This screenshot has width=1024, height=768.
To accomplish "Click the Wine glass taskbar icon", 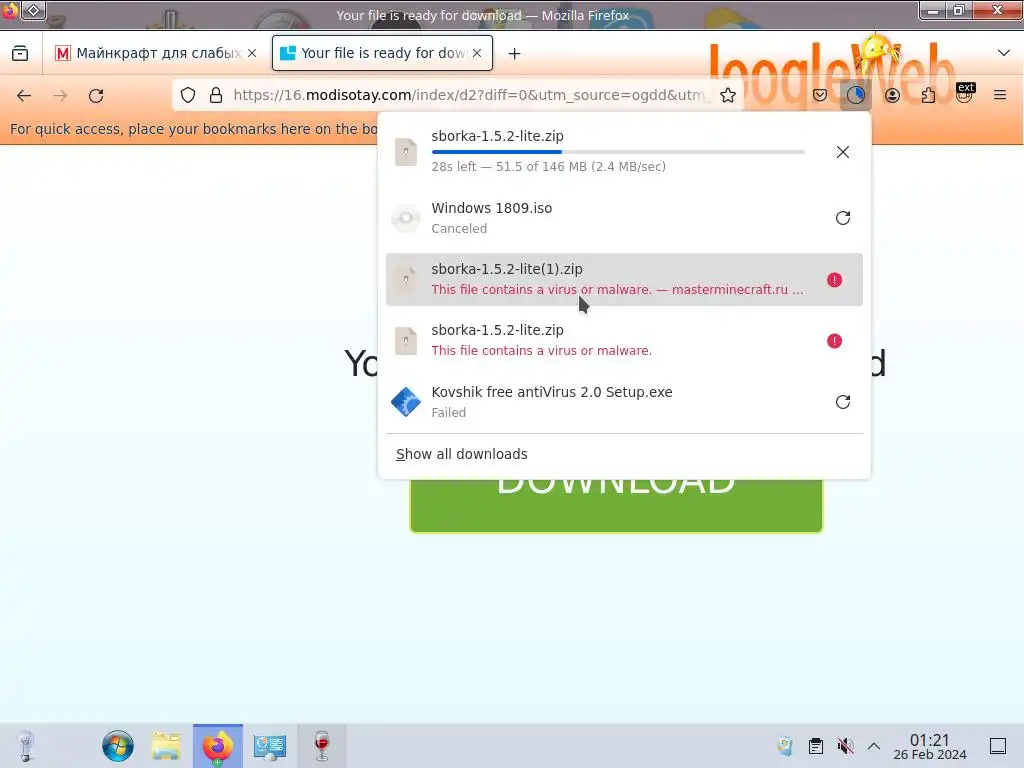I will tap(321, 746).
